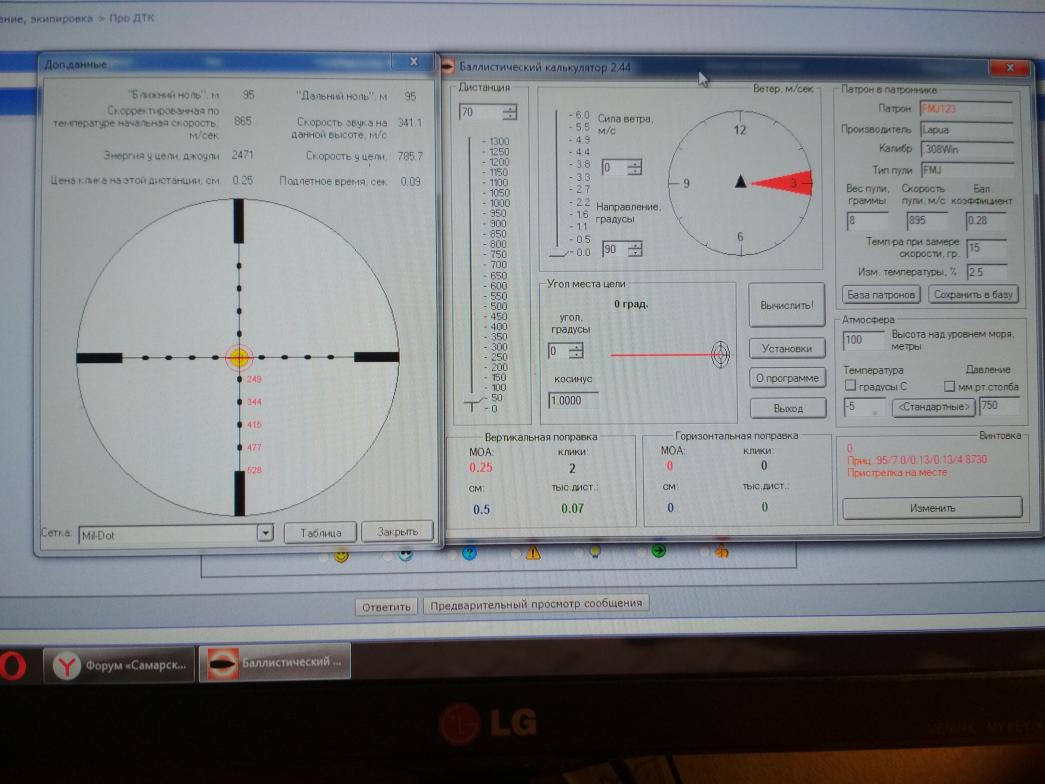
Task: Adjust the wind direction degrees spinner
Action: 635,249
